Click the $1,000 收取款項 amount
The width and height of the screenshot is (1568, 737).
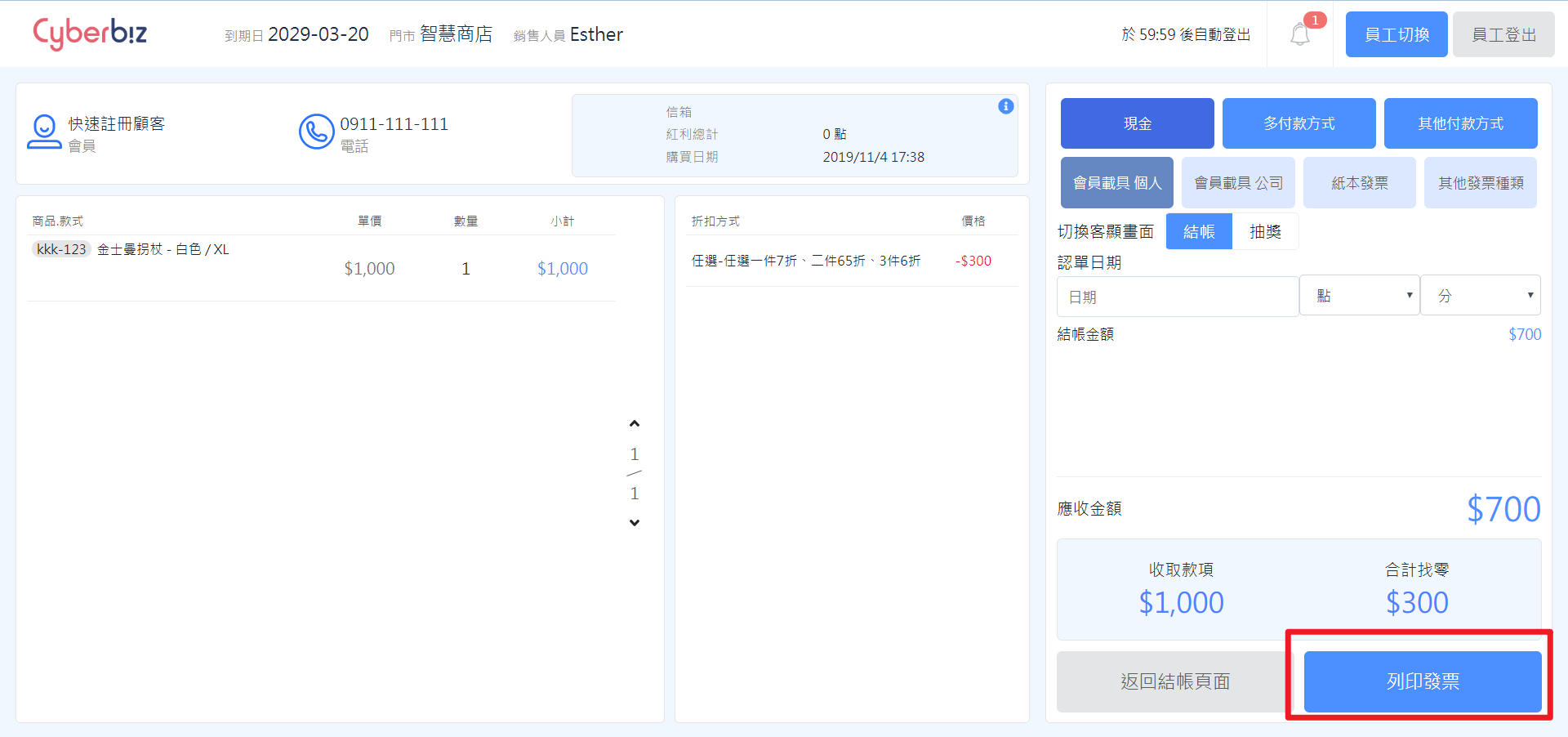click(x=1181, y=603)
